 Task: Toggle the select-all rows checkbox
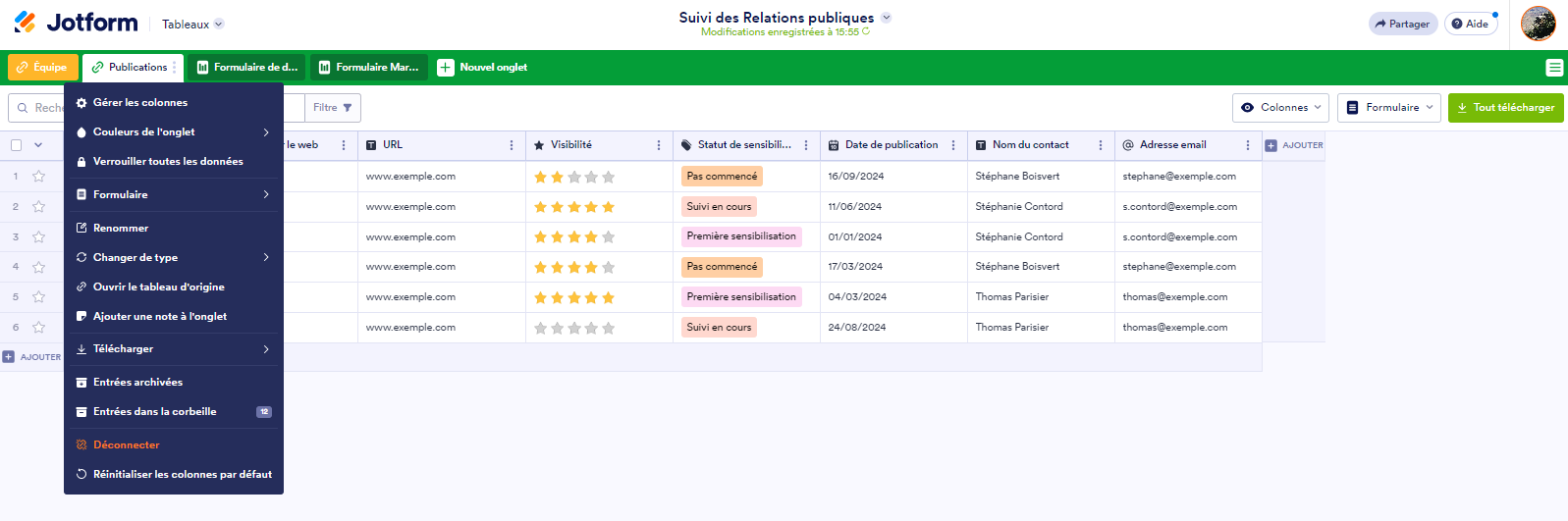17,145
